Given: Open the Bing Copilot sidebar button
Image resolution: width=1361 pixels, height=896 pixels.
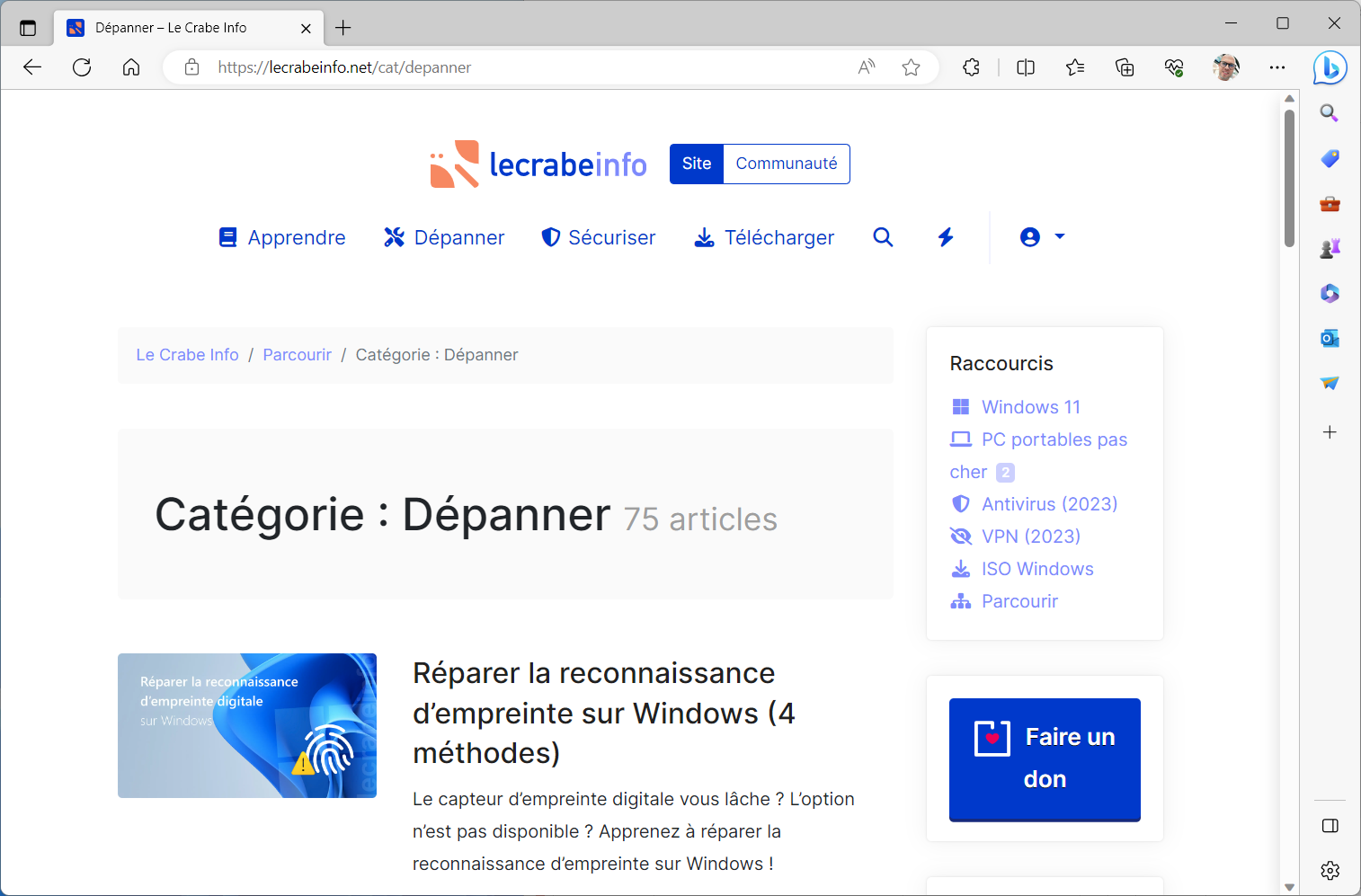Looking at the screenshot, I should click(x=1330, y=67).
